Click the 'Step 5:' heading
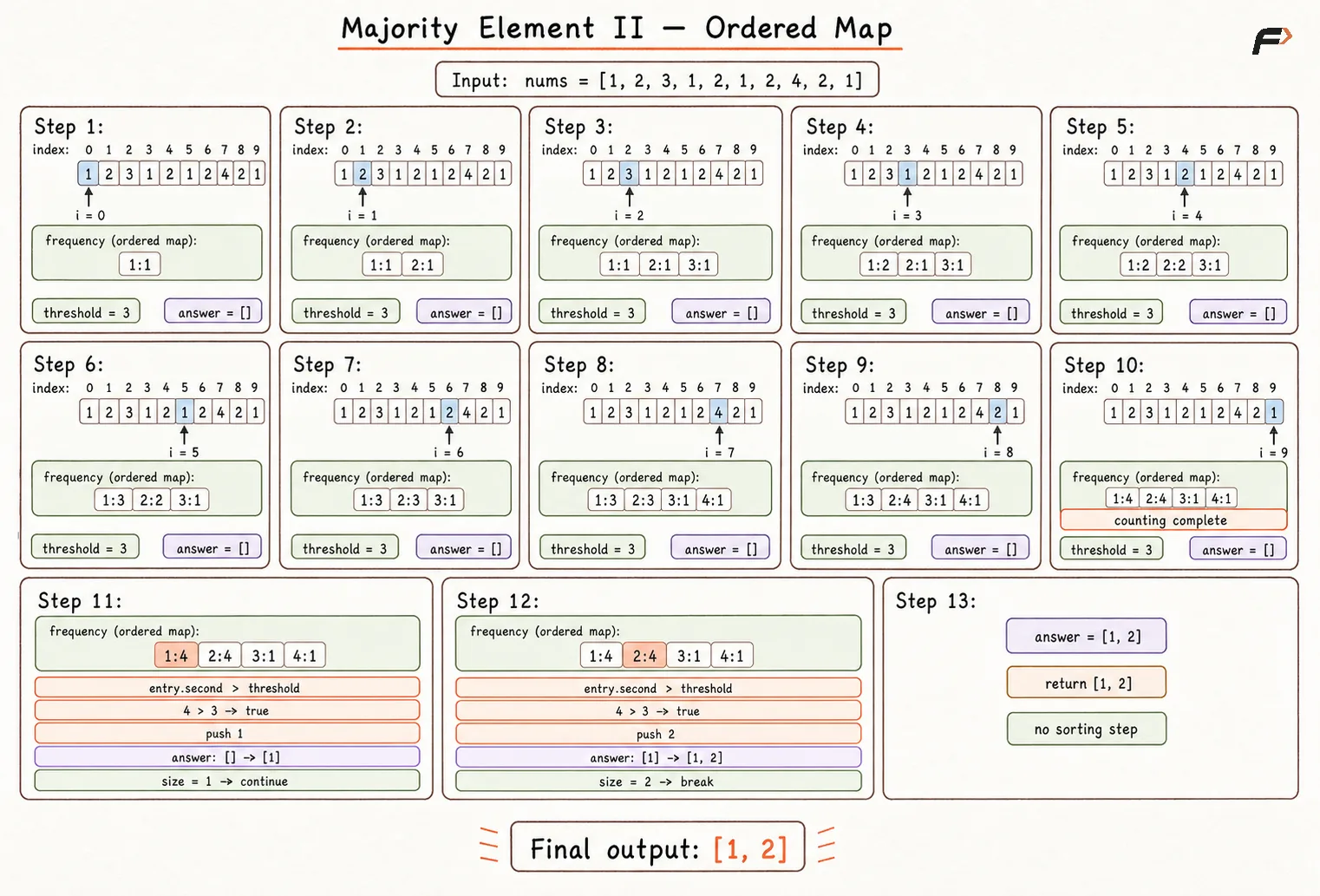 coord(1100,127)
